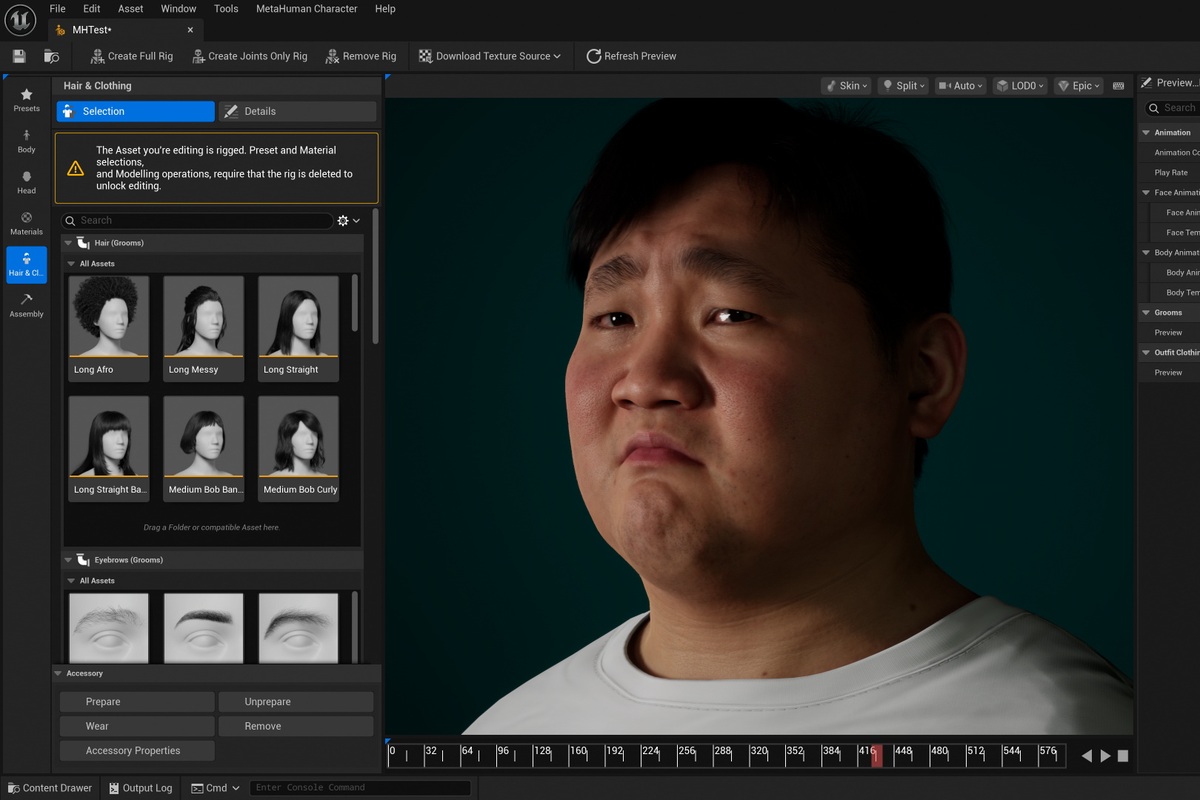Open the Skin viewport dropdown
The height and width of the screenshot is (800, 1200).
tap(846, 86)
